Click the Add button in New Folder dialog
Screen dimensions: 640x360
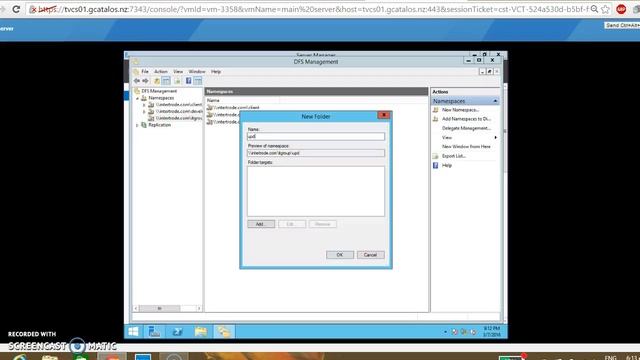(261, 224)
